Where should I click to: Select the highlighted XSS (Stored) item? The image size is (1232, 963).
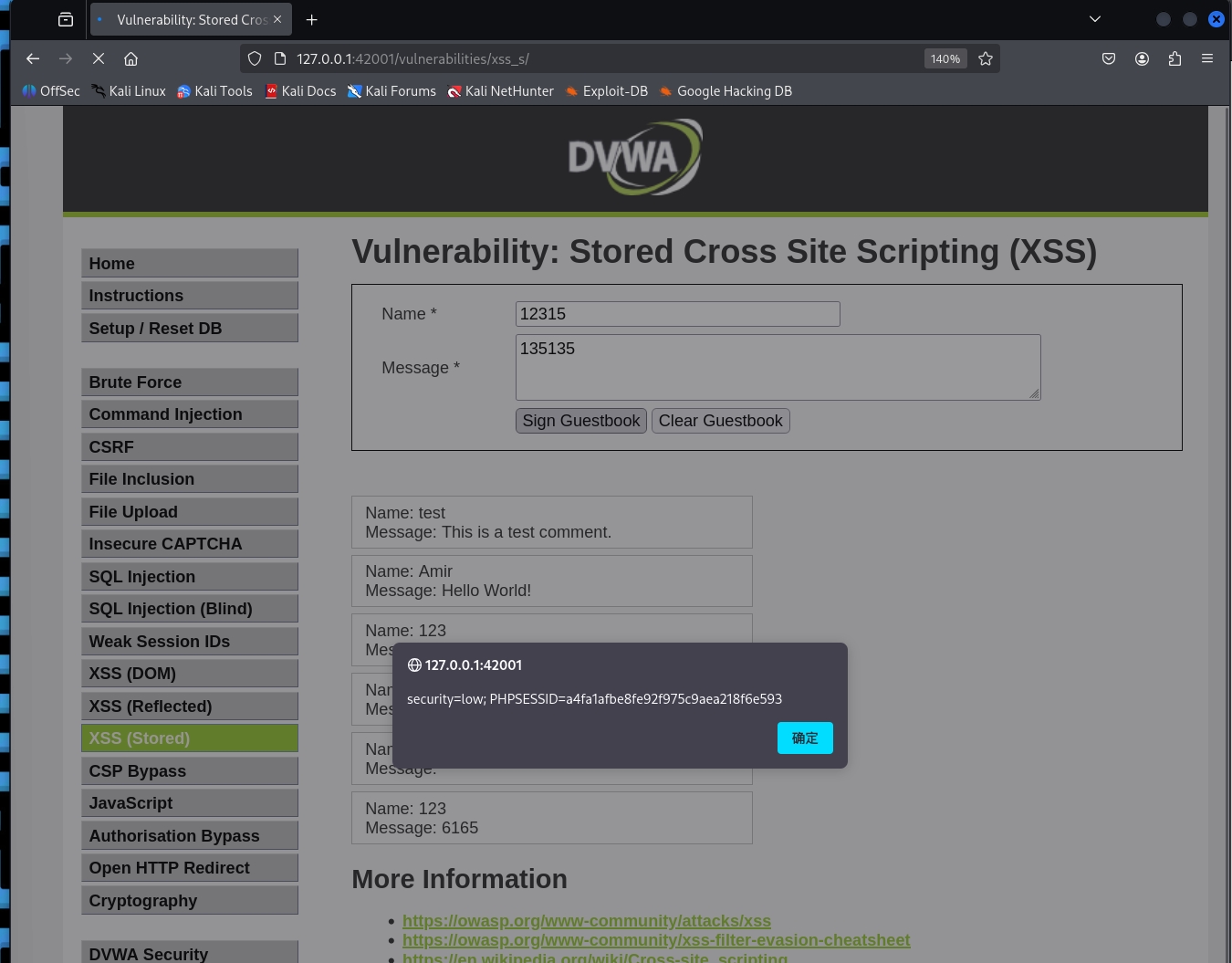(x=190, y=738)
